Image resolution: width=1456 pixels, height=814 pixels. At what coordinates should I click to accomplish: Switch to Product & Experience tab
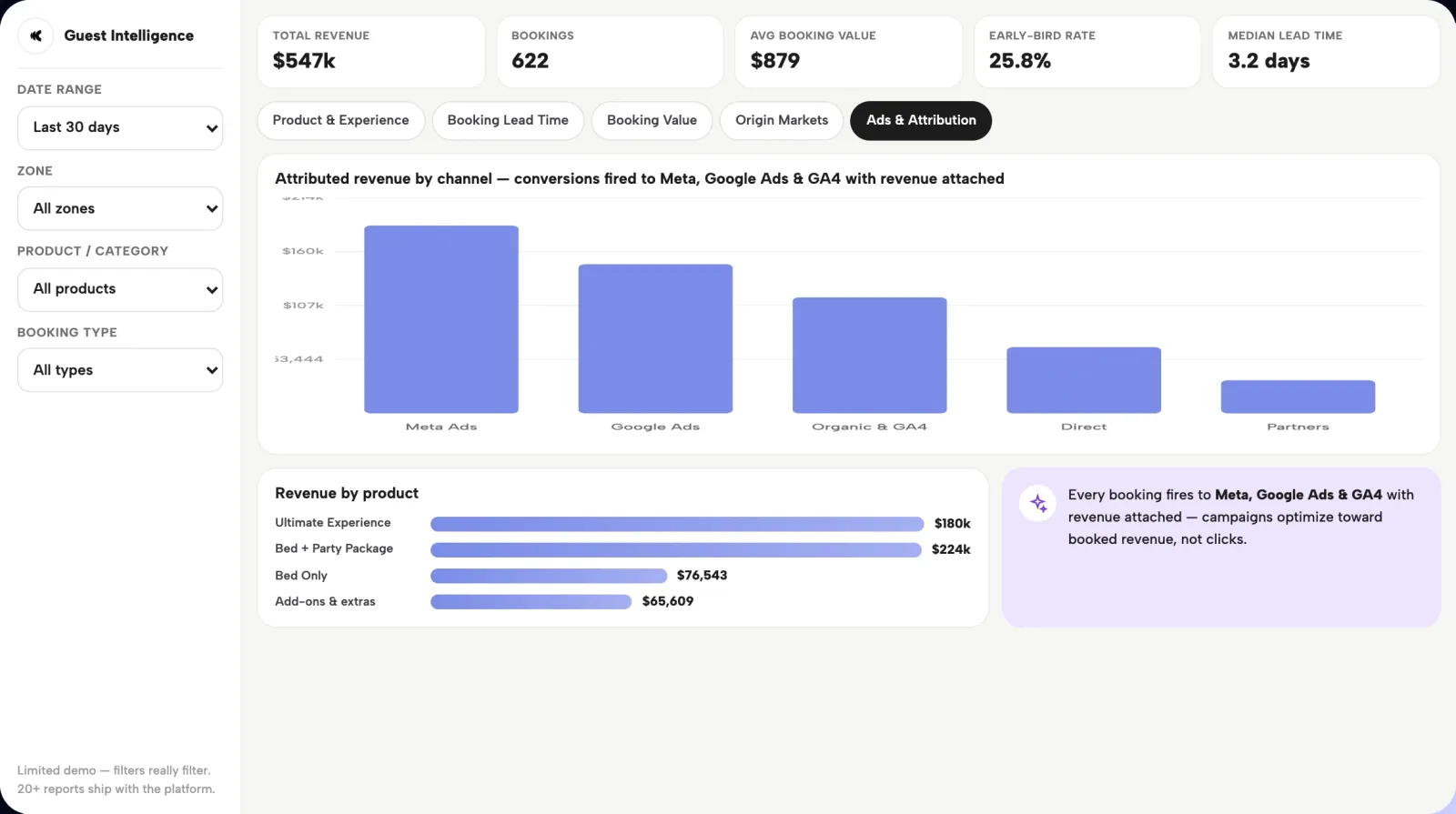pyautogui.click(x=341, y=121)
